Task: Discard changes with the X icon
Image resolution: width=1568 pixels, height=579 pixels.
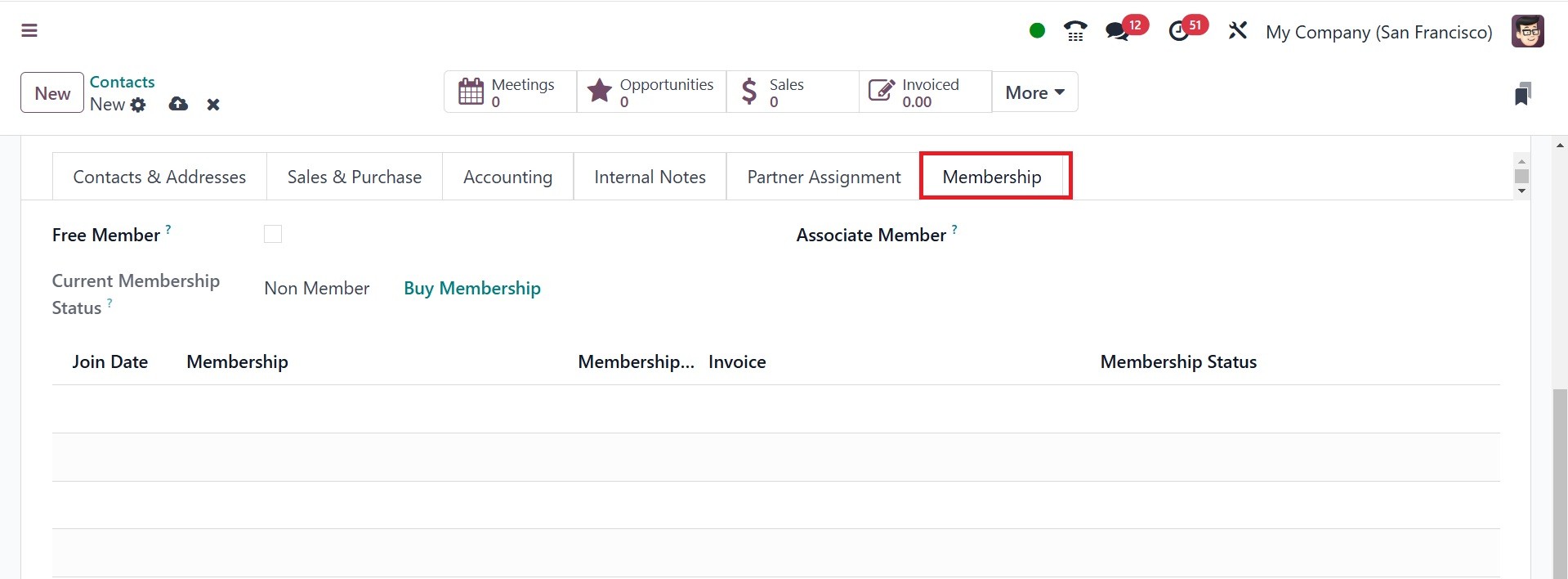Action: (213, 105)
